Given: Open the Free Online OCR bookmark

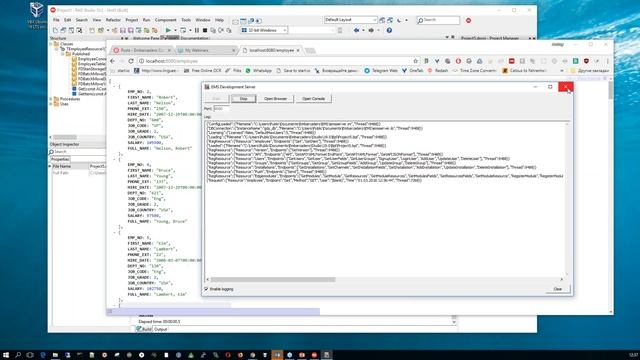Looking at the screenshot, I should click(202, 71).
